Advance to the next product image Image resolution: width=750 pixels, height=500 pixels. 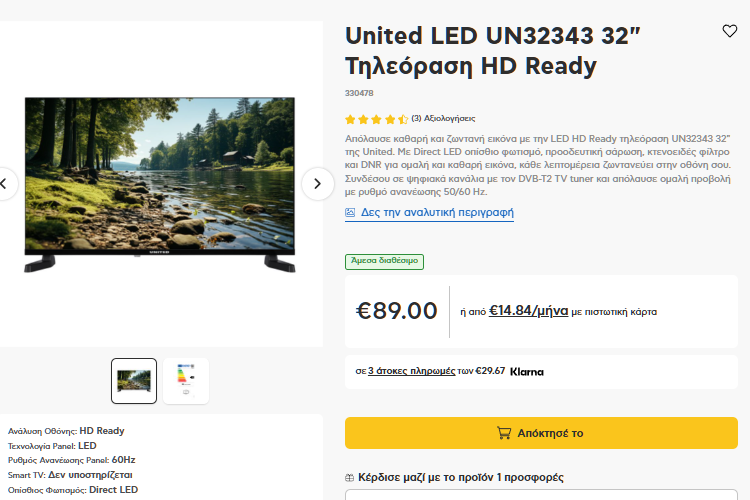coord(317,183)
